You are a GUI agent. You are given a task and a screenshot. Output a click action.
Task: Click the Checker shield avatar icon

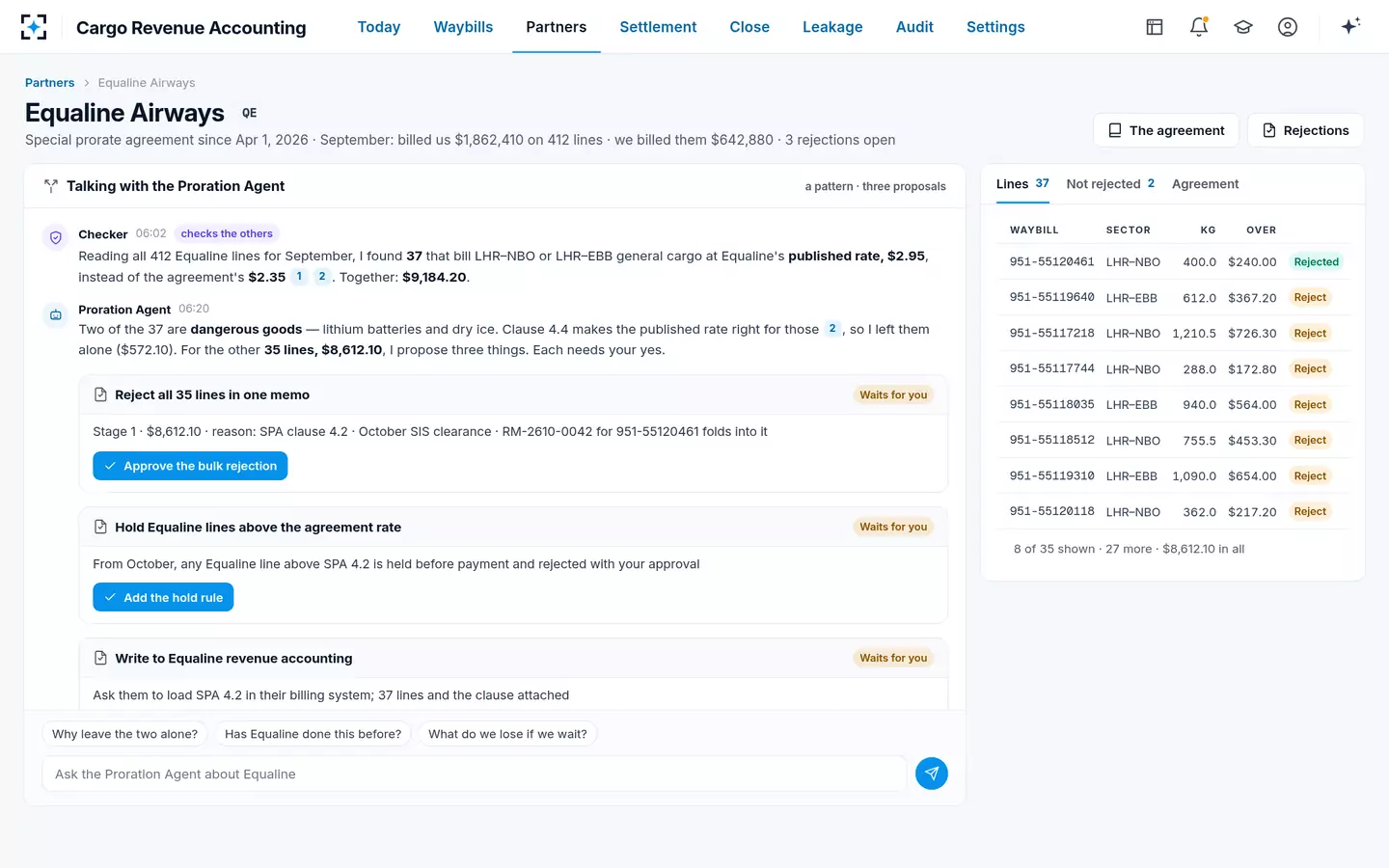click(56, 237)
